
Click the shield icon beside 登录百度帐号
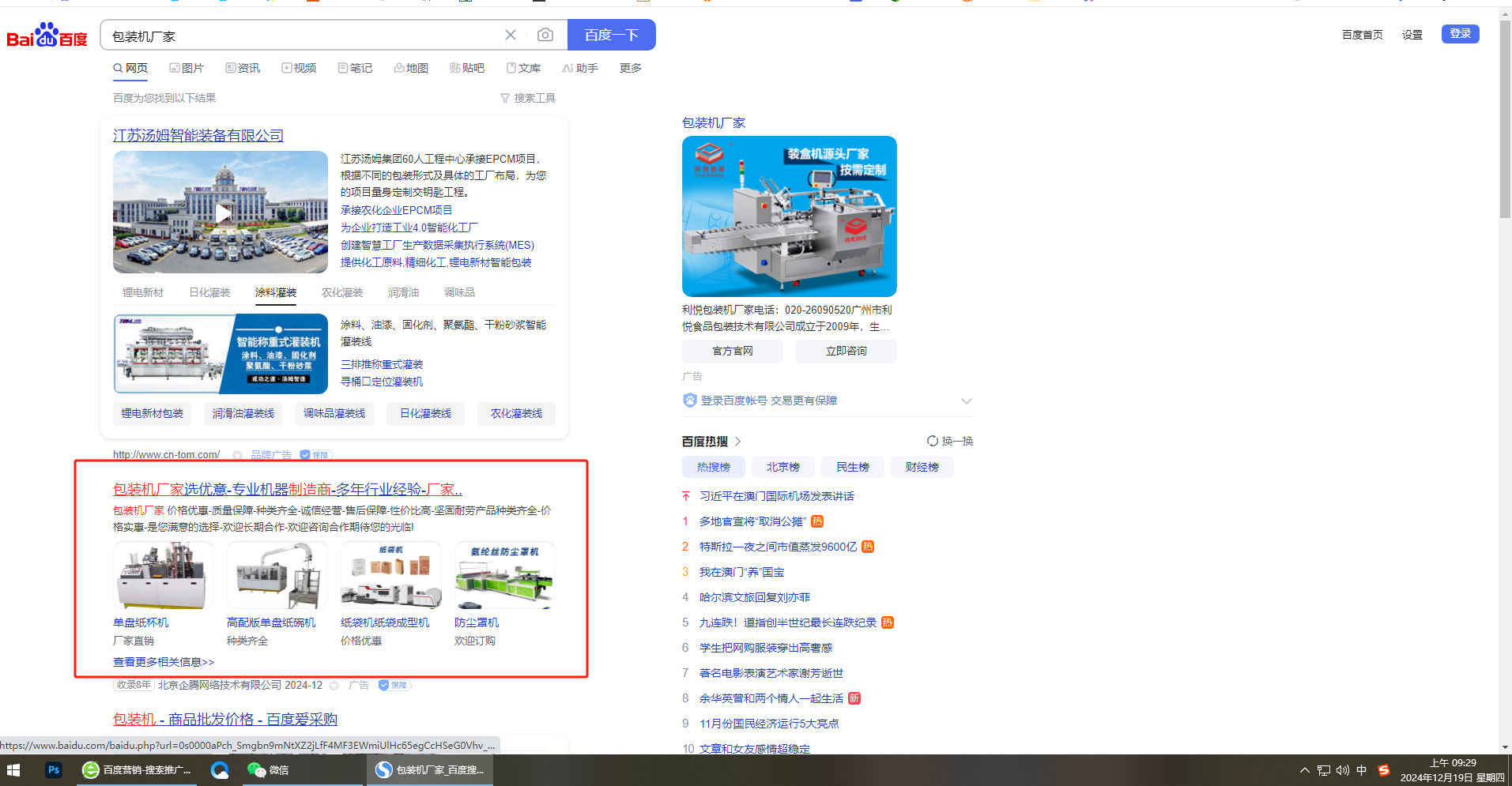pos(690,401)
